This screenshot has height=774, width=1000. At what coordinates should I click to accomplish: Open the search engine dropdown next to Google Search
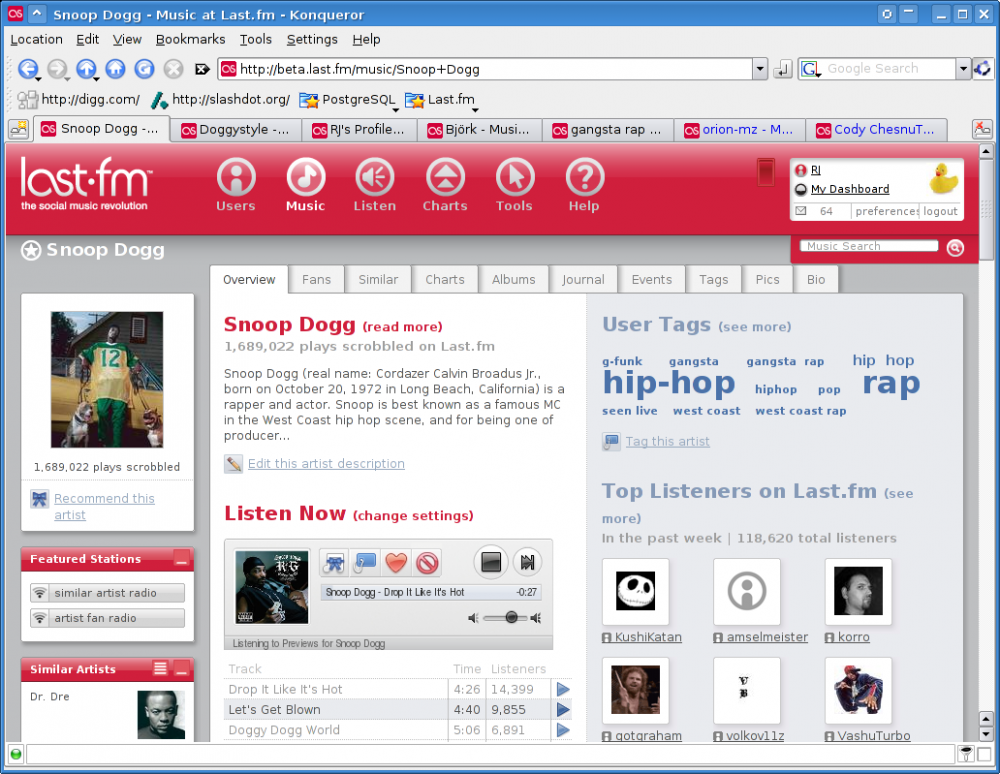963,68
